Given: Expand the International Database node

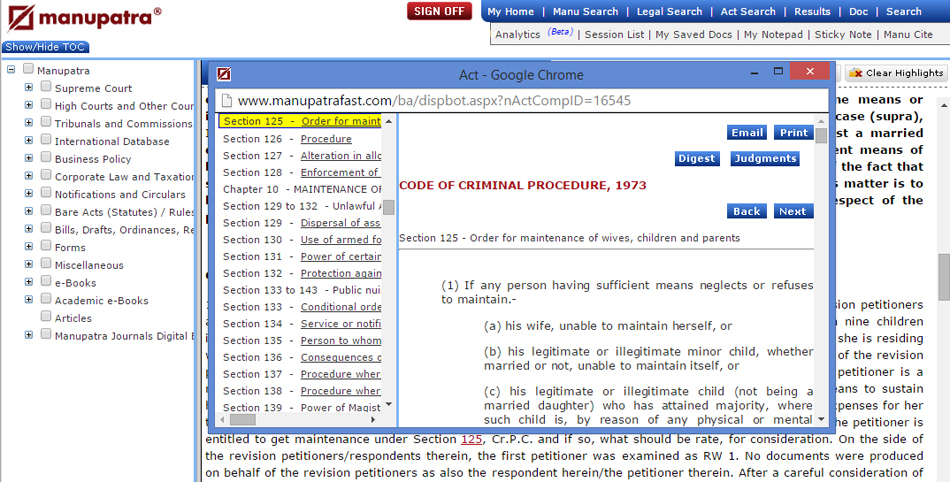Looking at the screenshot, I should [28, 140].
